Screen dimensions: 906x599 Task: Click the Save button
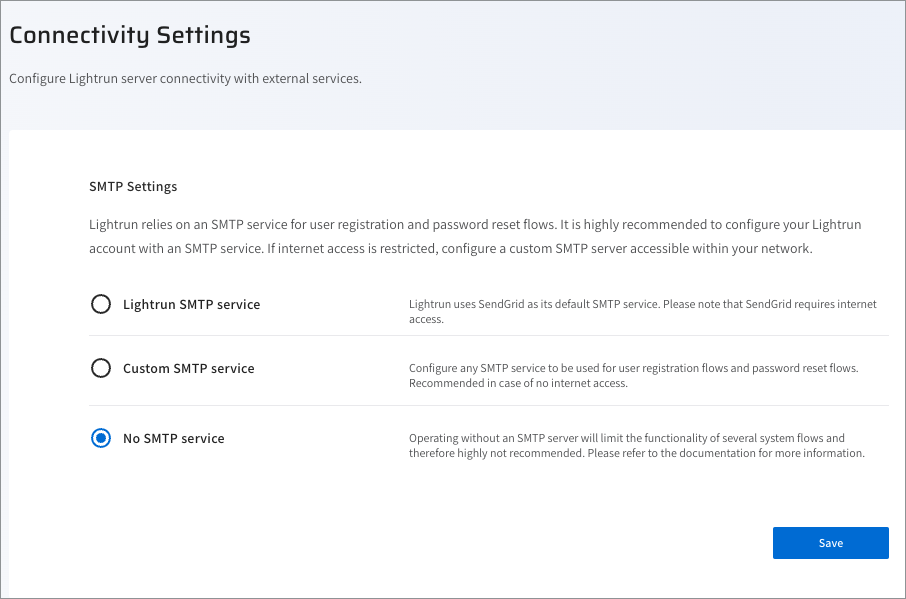830,543
